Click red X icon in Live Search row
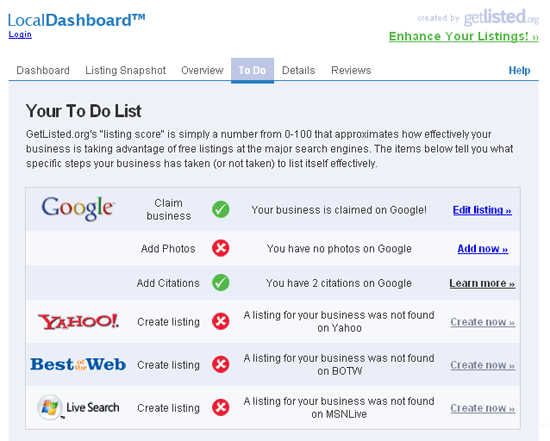The height and width of the screenshot is (441, 550). click(x=221, y=407)
